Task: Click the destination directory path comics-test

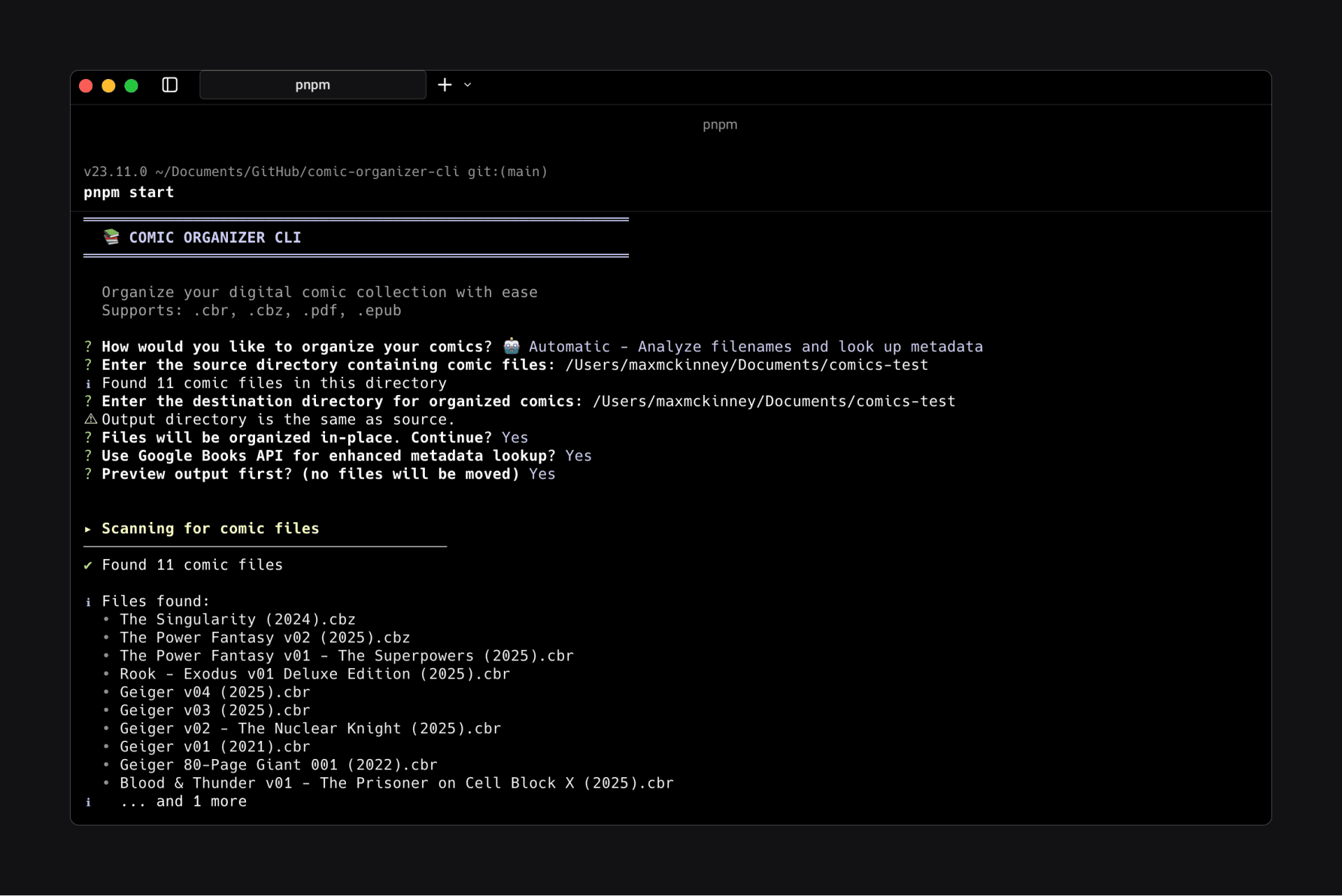Action: coord(774,401)
